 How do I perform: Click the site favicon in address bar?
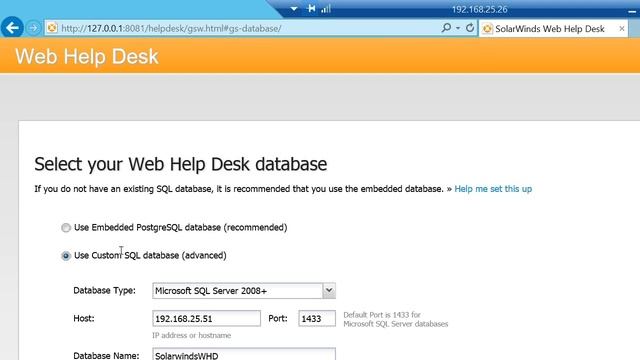click(x=52, y=28)
